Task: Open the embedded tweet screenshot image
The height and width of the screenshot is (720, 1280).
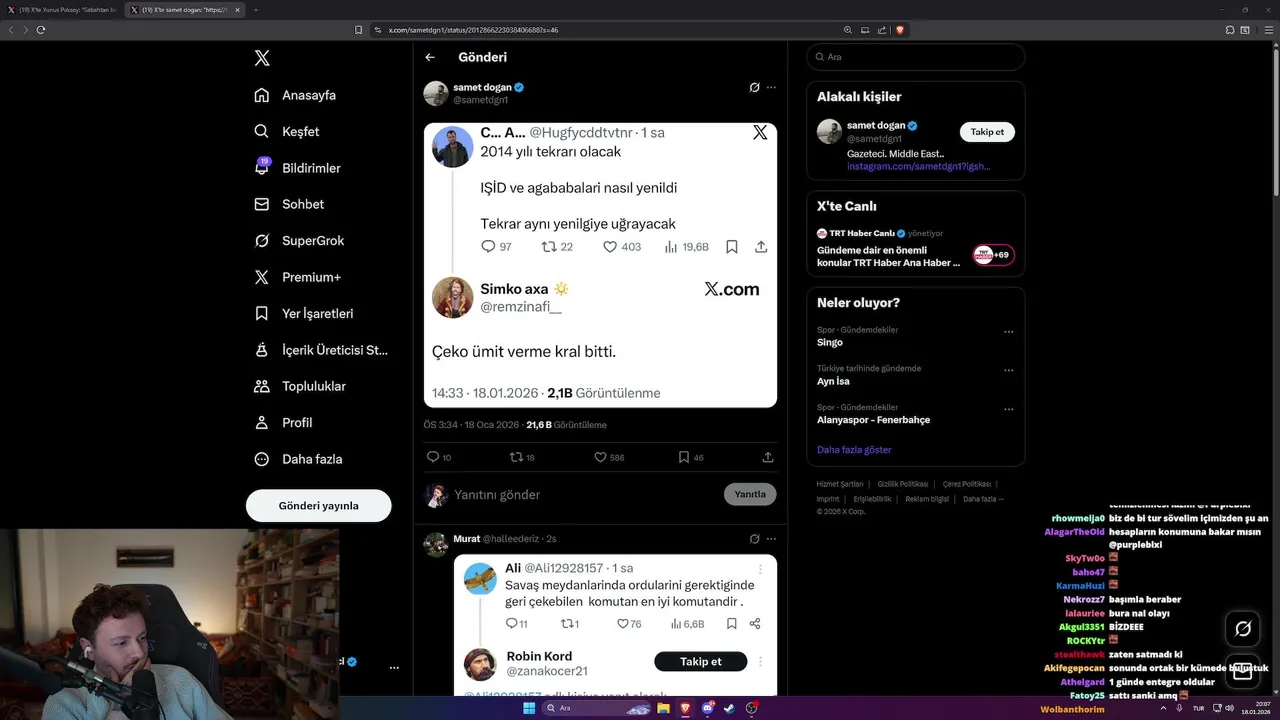Action: point(600,265)
